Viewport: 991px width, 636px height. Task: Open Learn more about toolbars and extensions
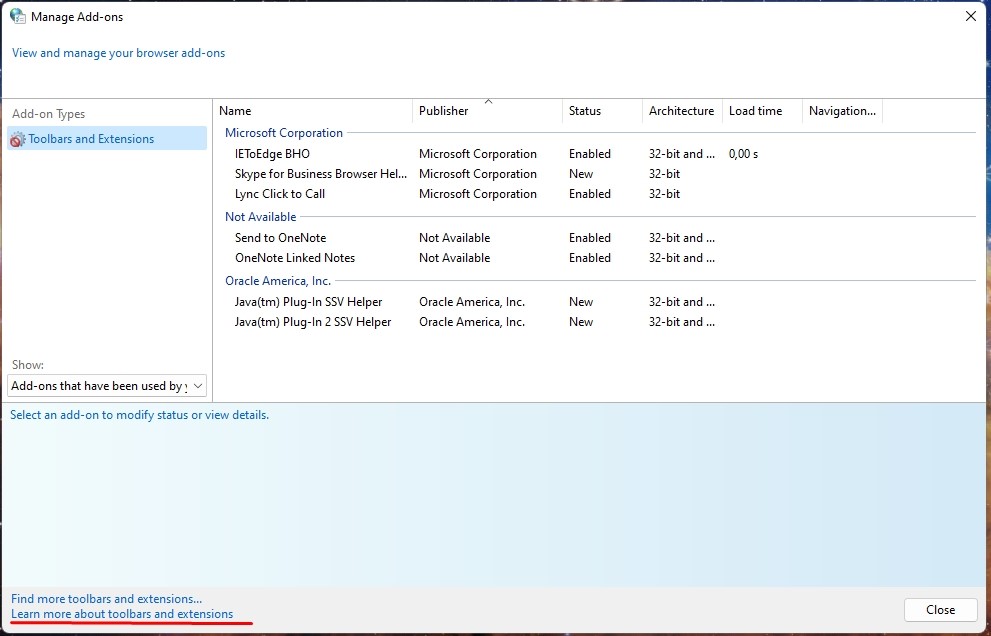122,614
